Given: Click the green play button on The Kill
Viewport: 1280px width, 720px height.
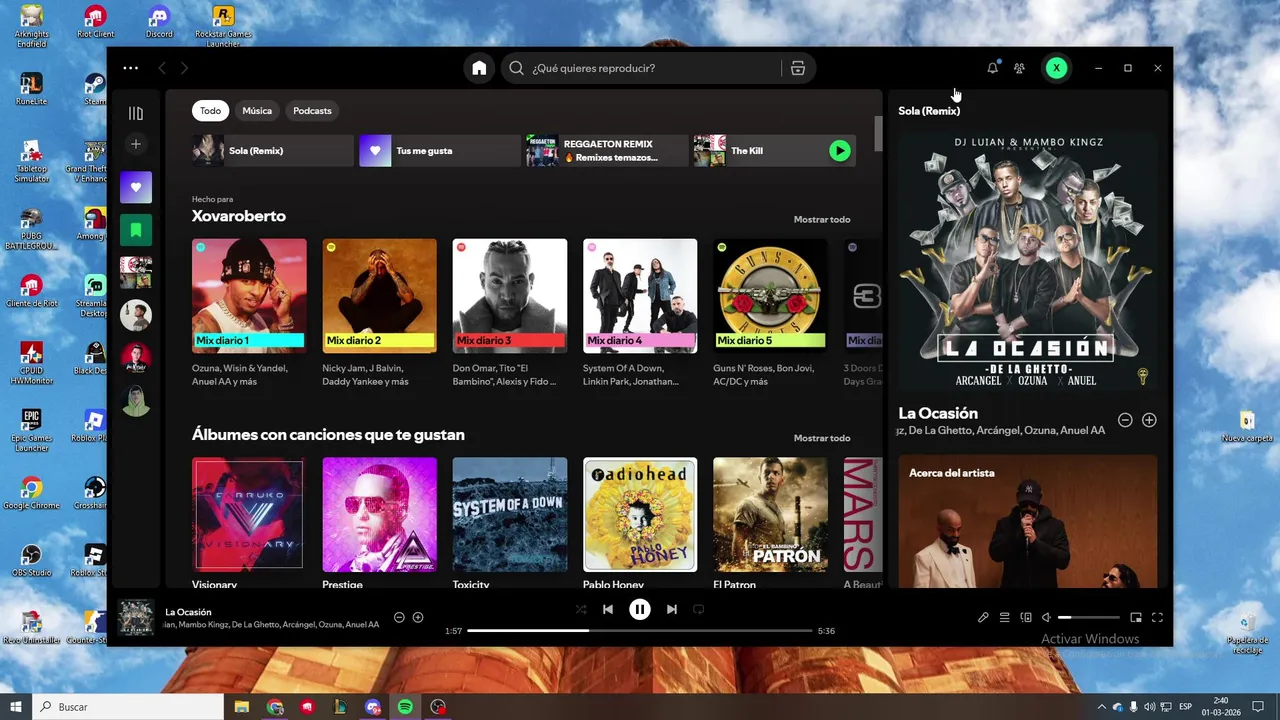Looking at the screenshot, I should (840, 151).
